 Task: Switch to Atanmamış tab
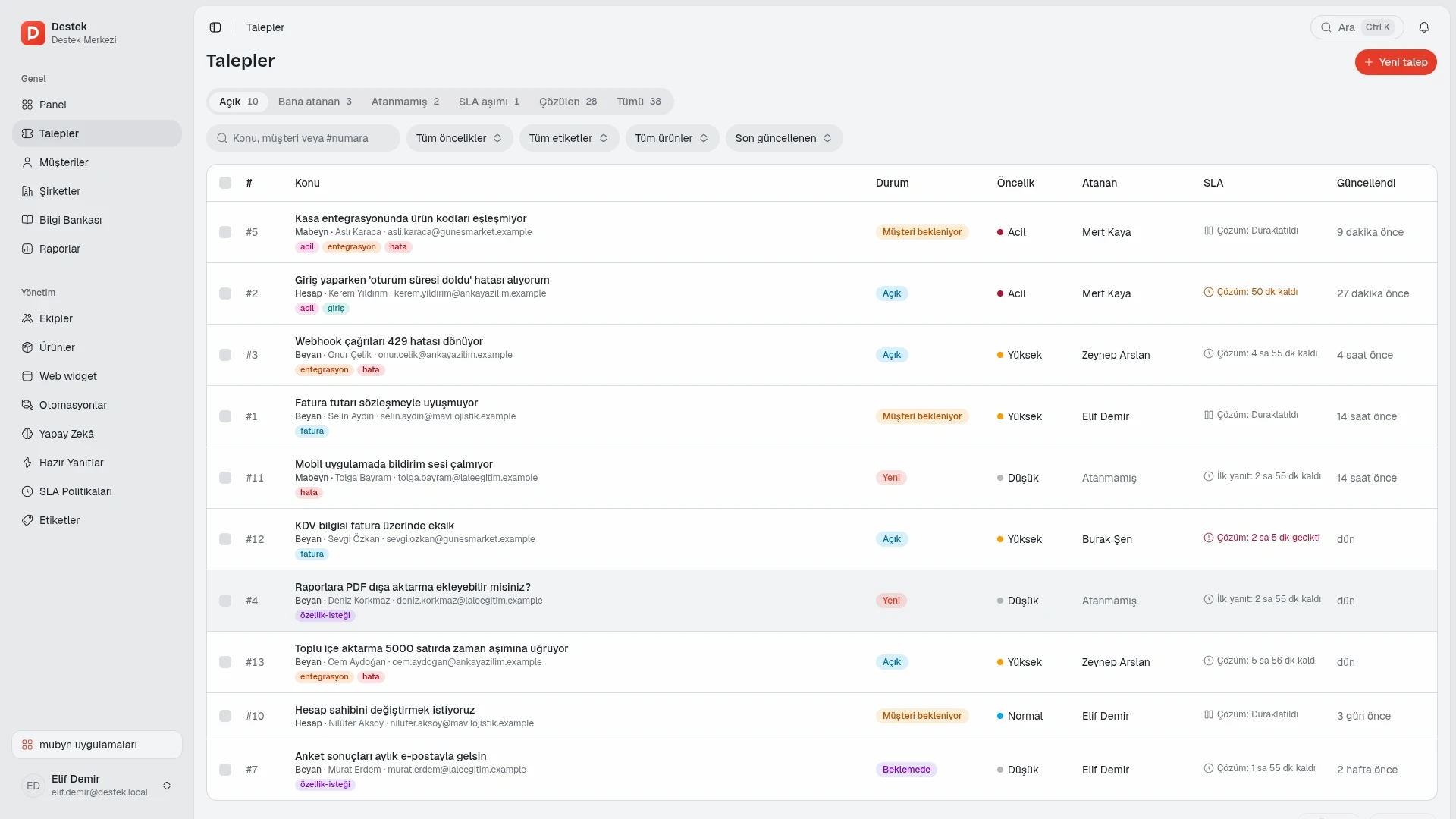point(405,102)
